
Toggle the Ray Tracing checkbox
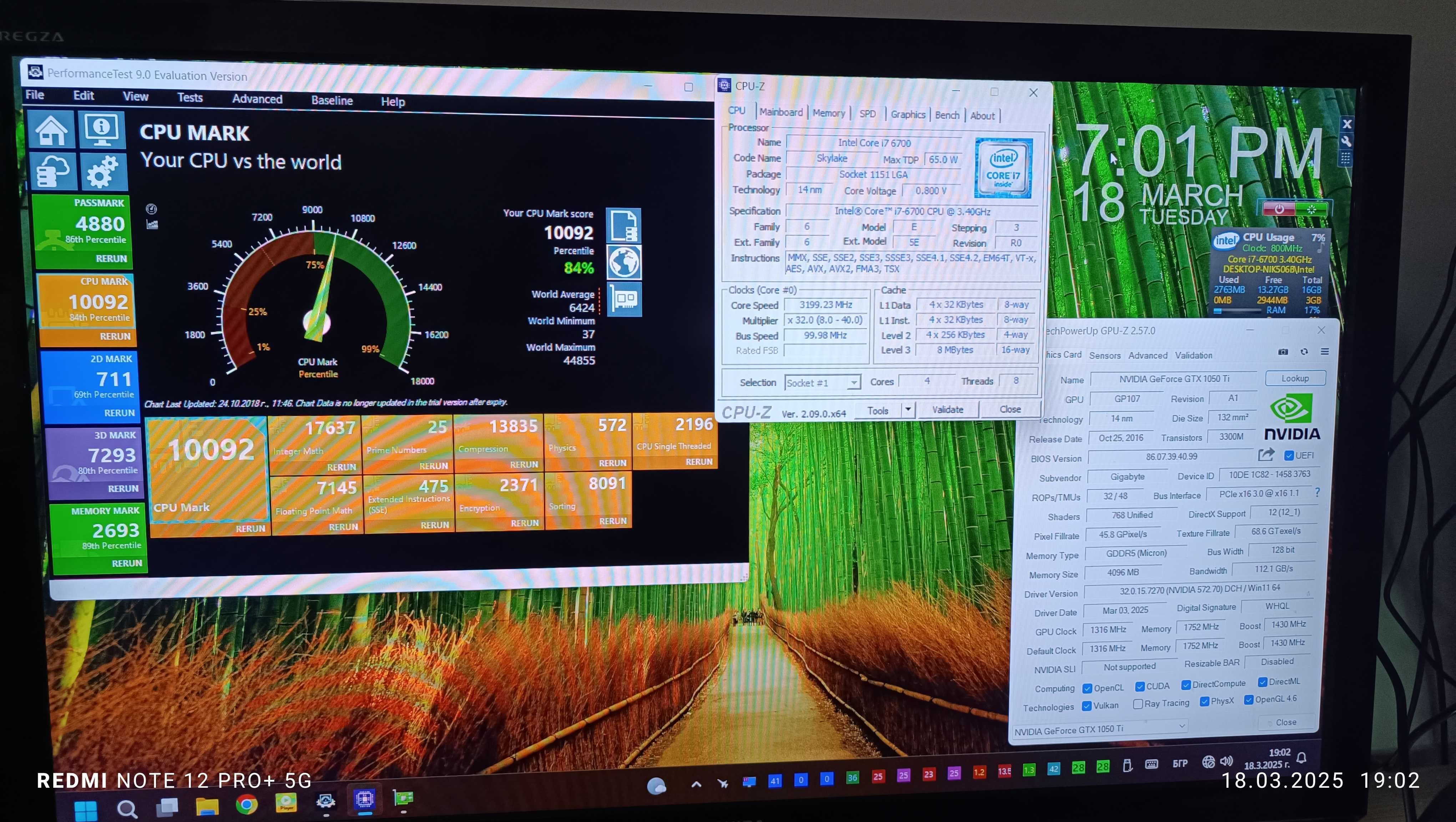1138,704
